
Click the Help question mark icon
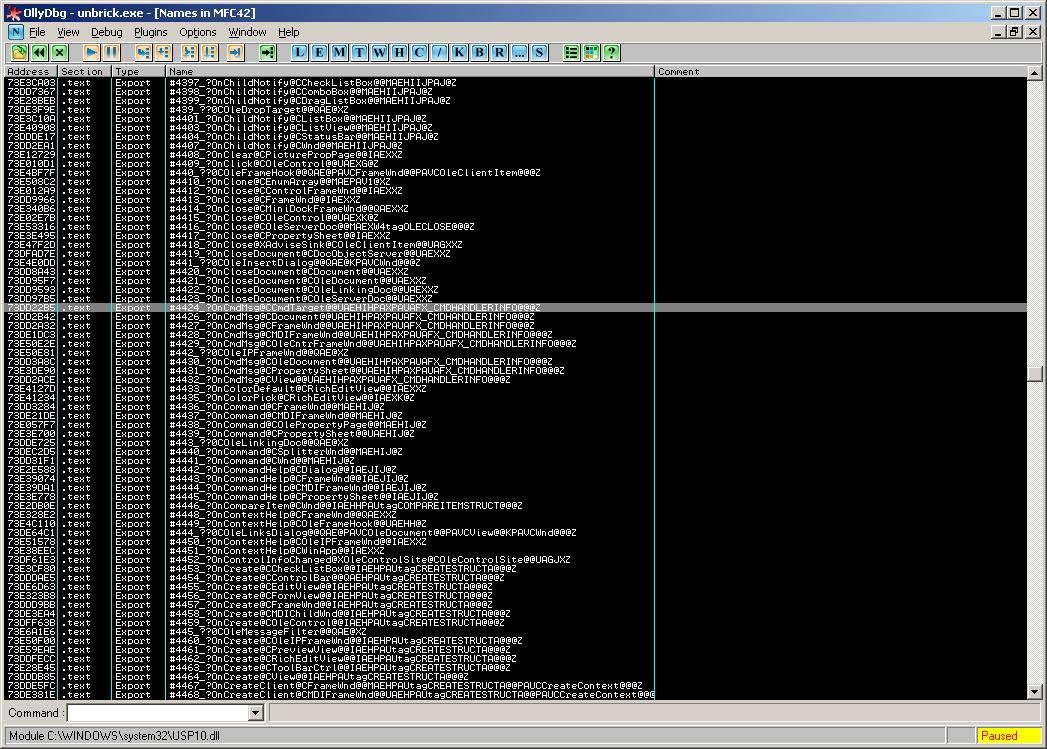click(612, 52)
